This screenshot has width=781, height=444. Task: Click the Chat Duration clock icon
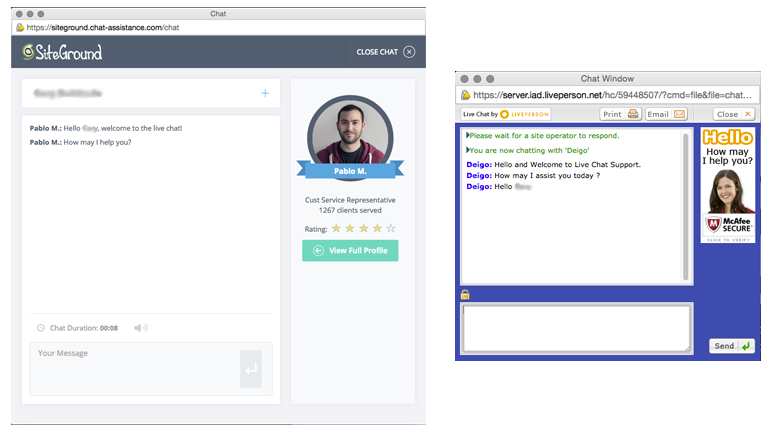pyautogui.click(x=40, y=328)
